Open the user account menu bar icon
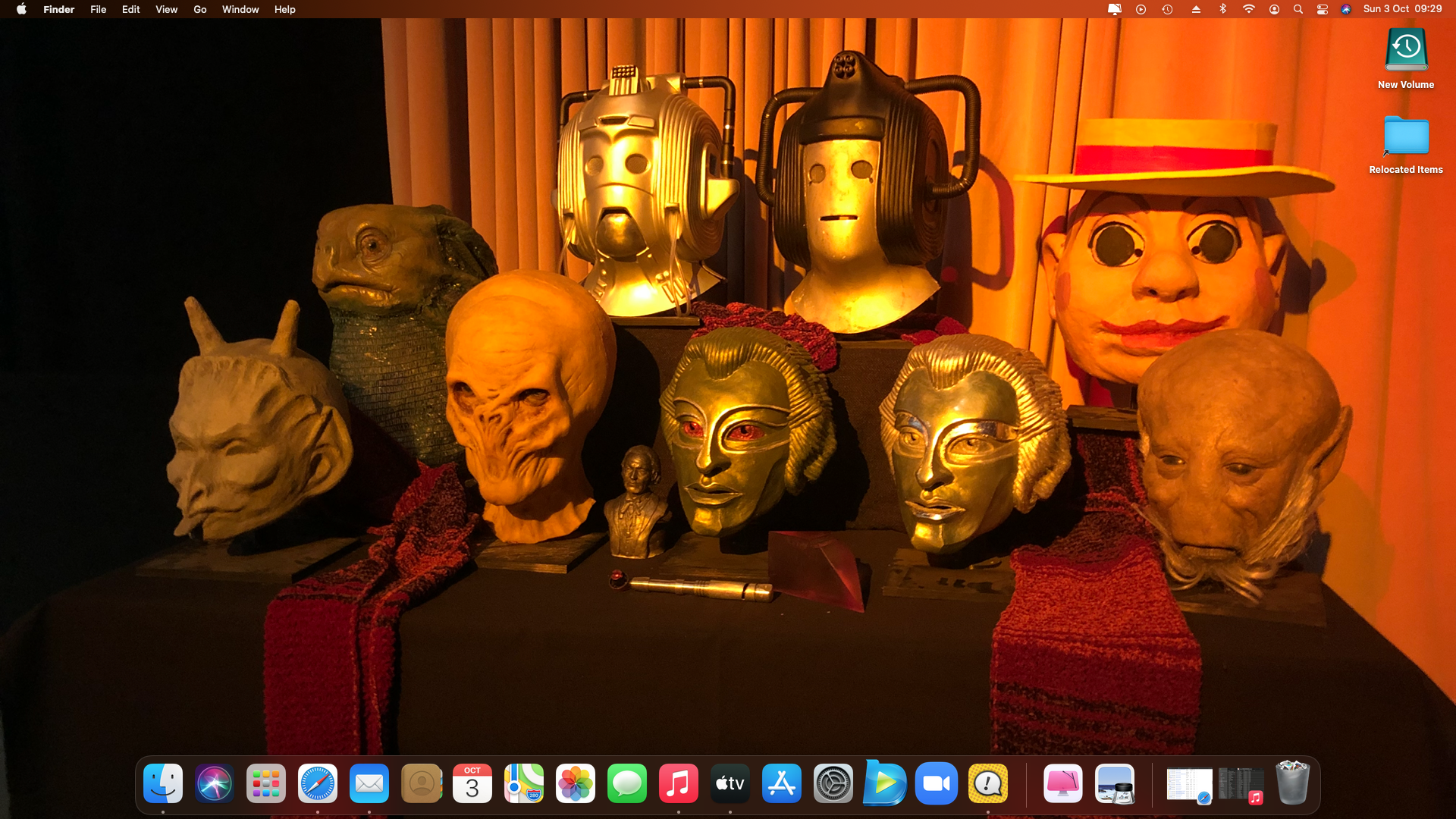The image size is (1456, 819). coord(1275,9)
